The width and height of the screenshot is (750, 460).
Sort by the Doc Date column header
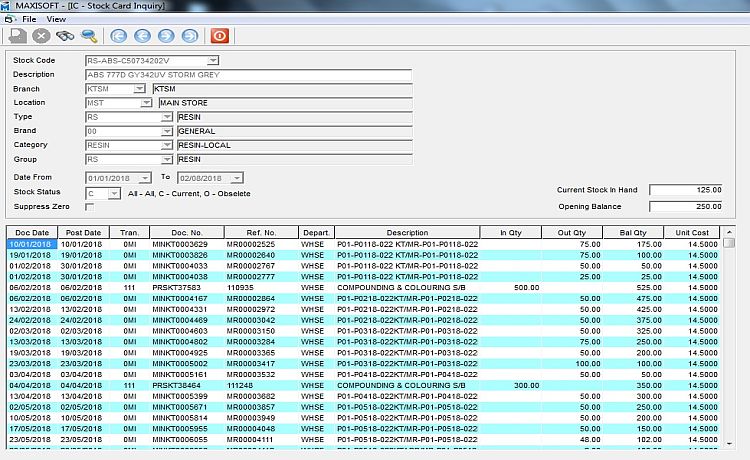coord(31,232)
